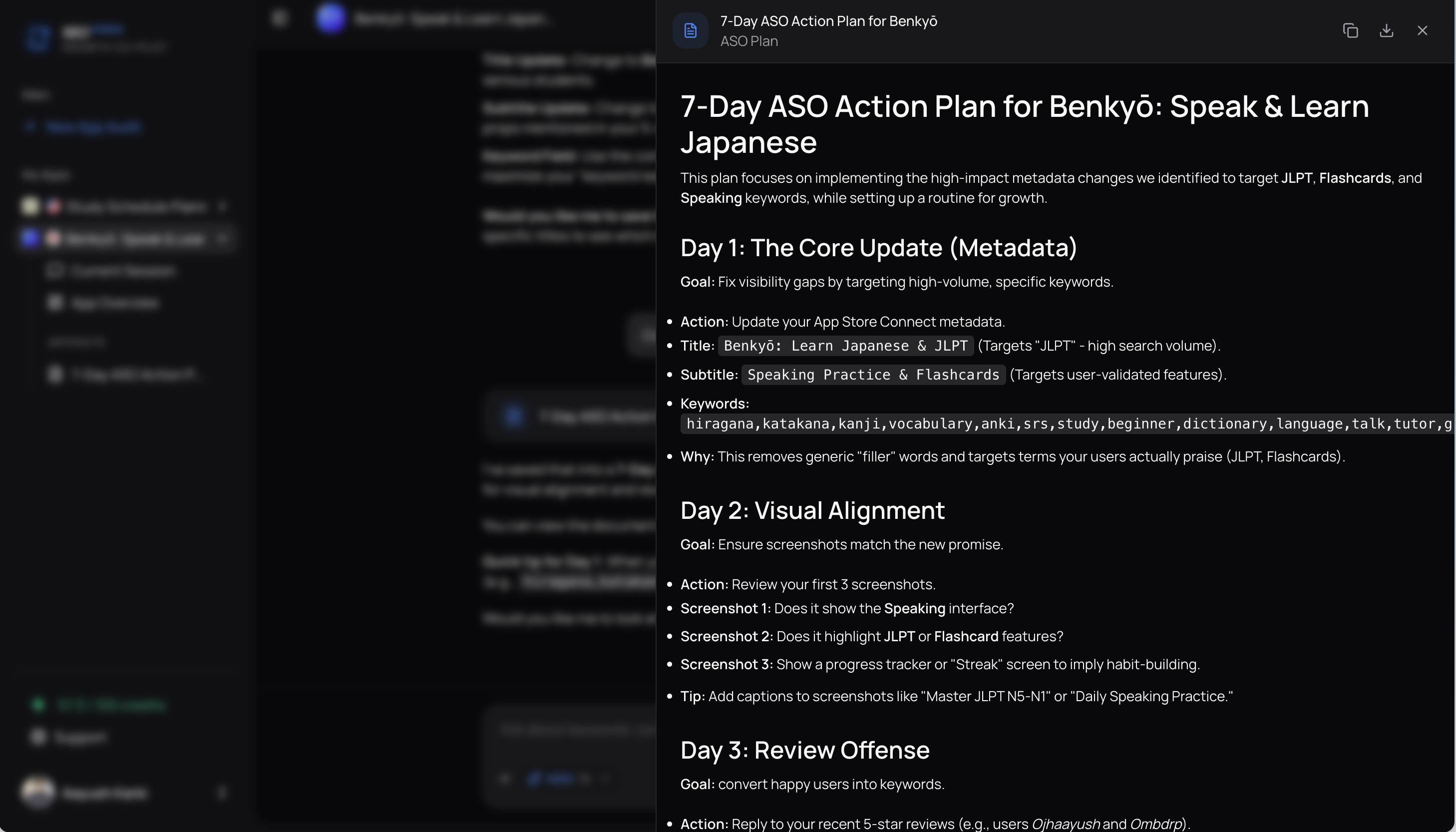This screenshot has height=832, width=1456.
Task: Download the 7-Day ASO Action Plan
Action: pyautogui.click(x=1386, y=31)
